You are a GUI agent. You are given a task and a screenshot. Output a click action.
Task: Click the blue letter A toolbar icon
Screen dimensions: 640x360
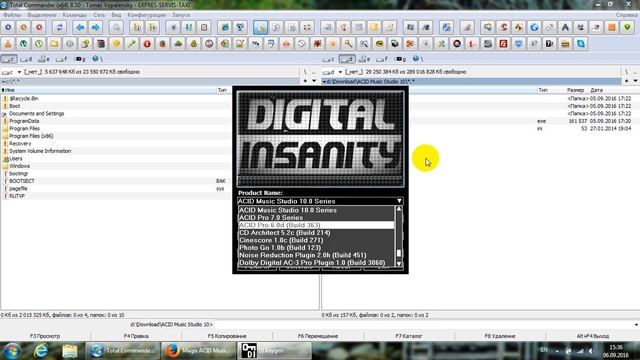(565, 27)
